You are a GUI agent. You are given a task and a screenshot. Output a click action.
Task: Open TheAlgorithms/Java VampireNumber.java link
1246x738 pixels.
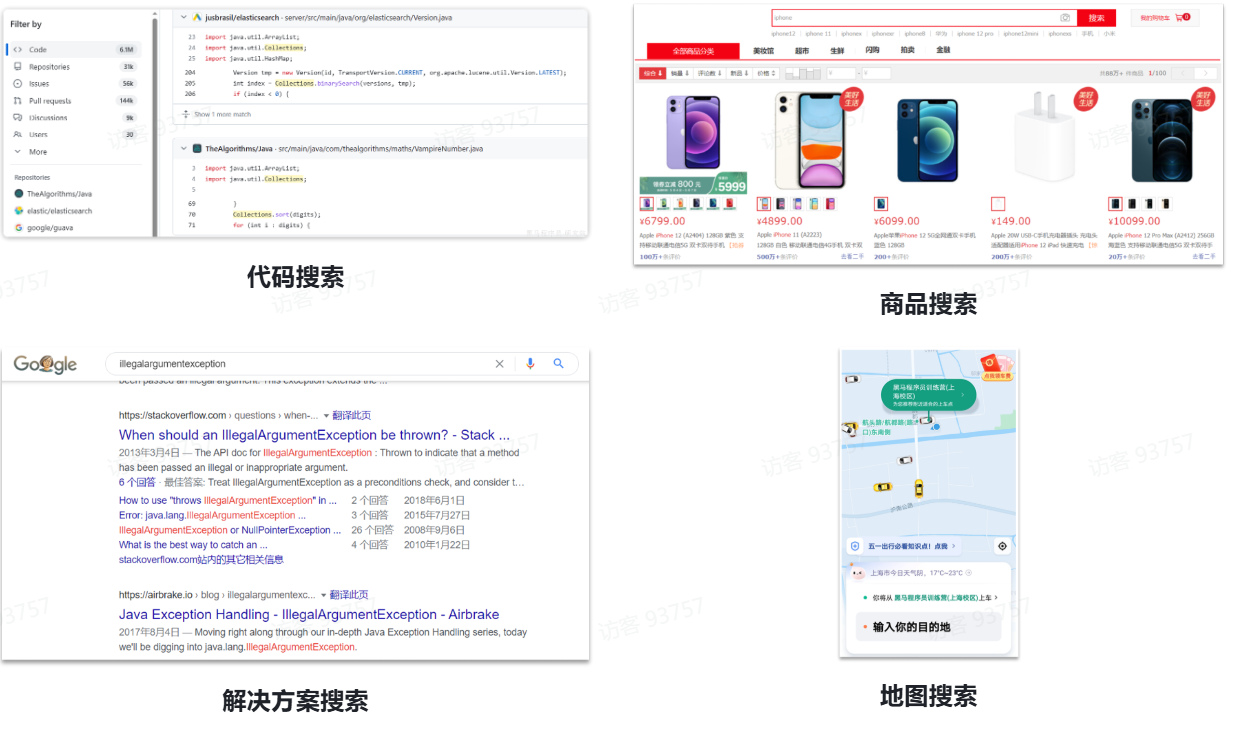[x=344, y=148]
